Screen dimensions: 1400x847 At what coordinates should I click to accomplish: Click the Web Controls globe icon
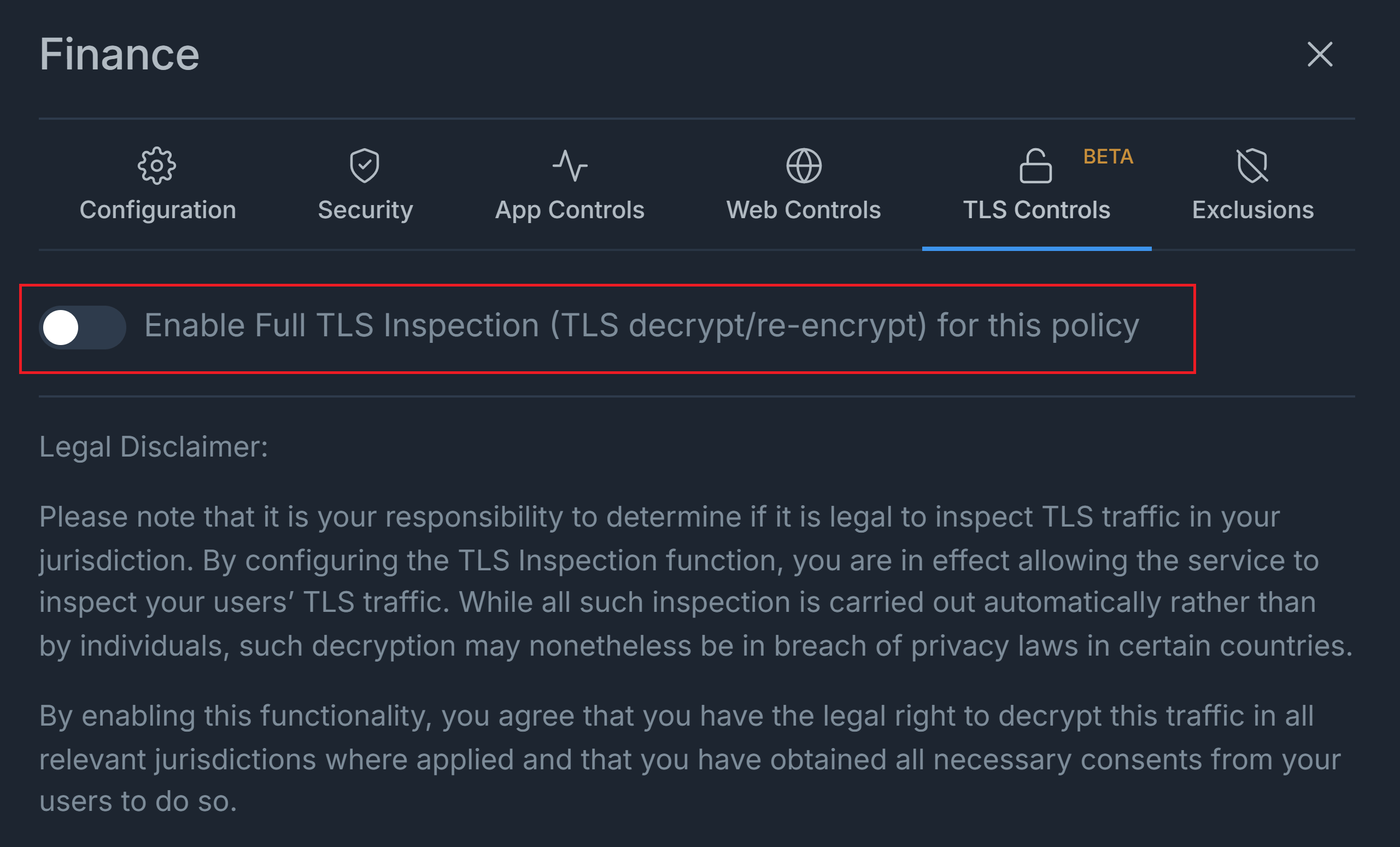tap(804, 166)
